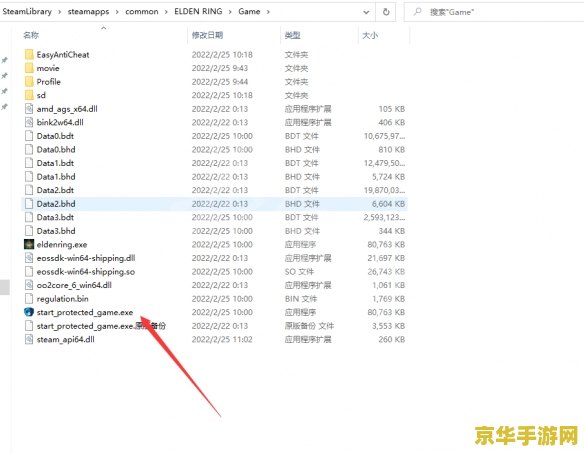Open the EasyAntiCheat folder icon
The image size is (584, 454).
pos(29,55)
